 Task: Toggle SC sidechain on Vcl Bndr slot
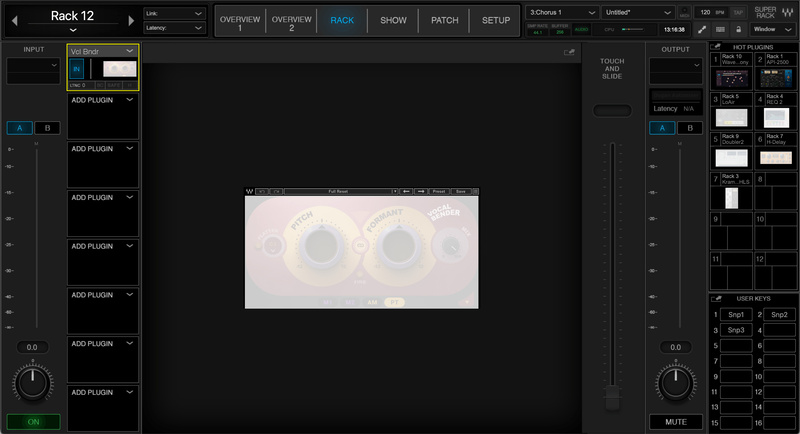pyautogui.click(x=100, y=85)
